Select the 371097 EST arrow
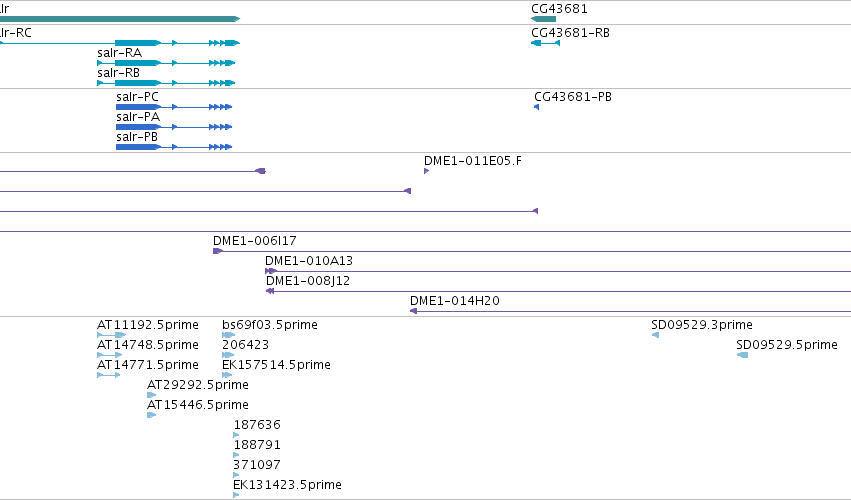The image size is (851, 500). [x=236, y=475]
